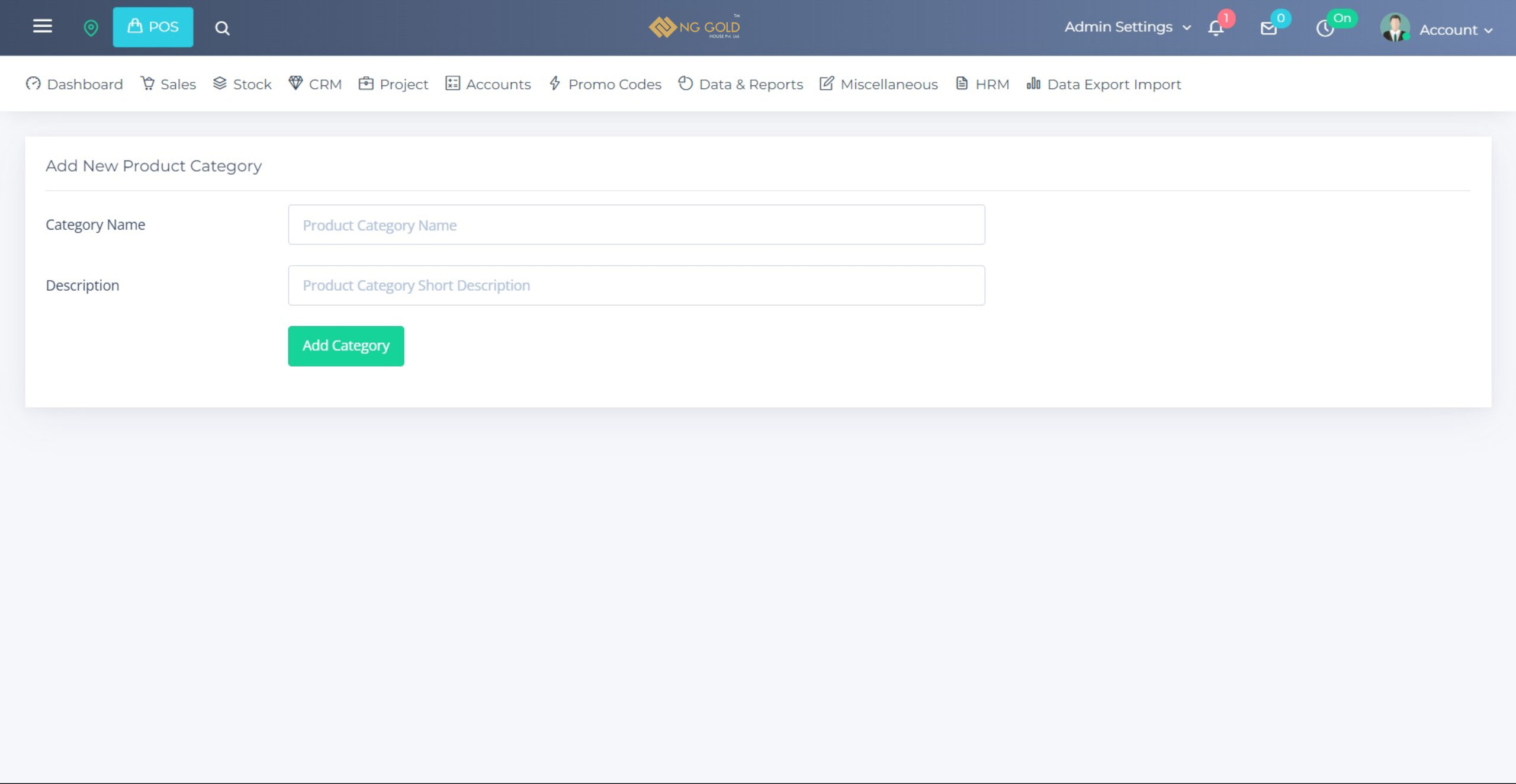Click the Description input field

[x=636, y=285]
